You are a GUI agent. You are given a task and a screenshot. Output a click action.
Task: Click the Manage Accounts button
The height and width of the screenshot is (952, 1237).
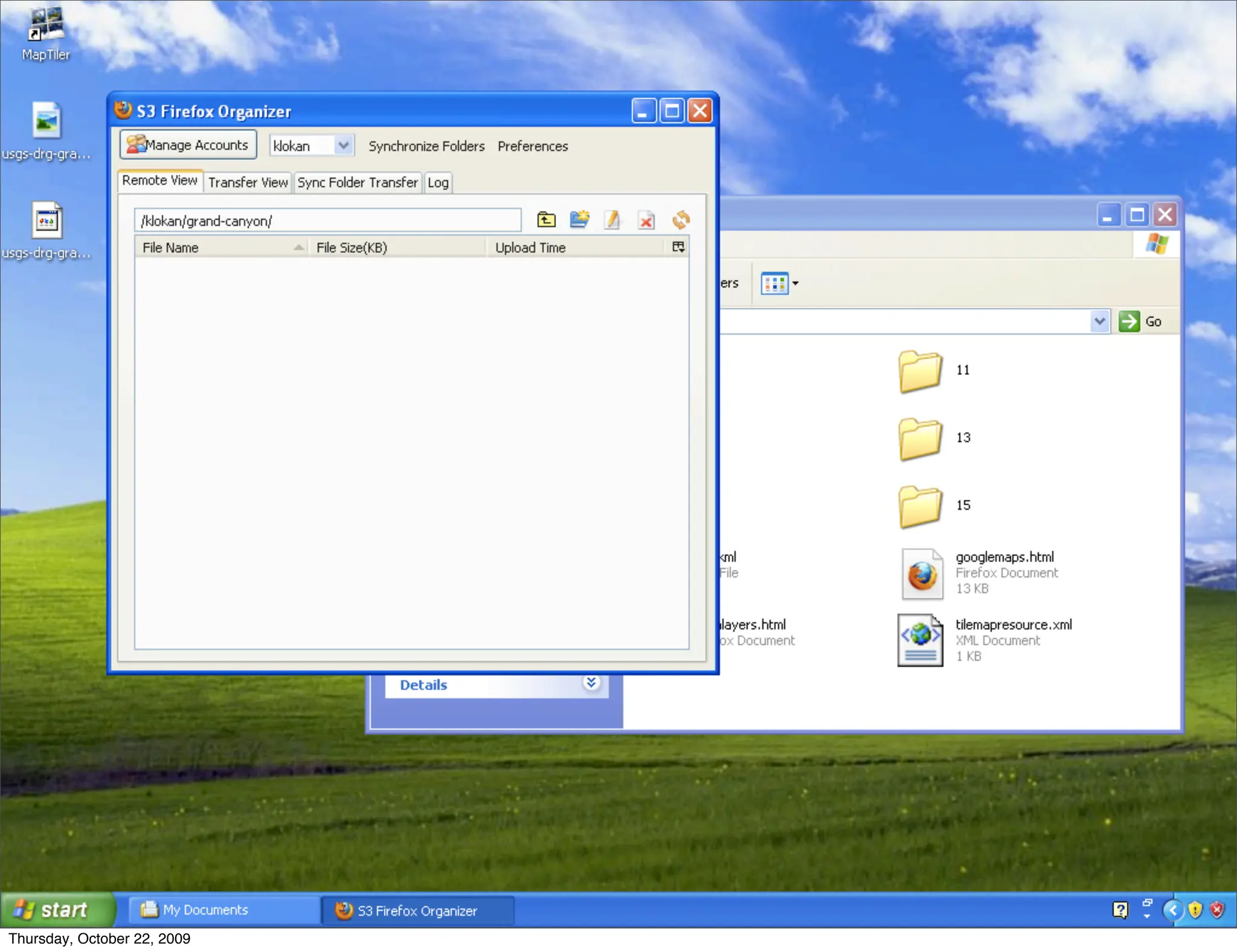(188, 145)
